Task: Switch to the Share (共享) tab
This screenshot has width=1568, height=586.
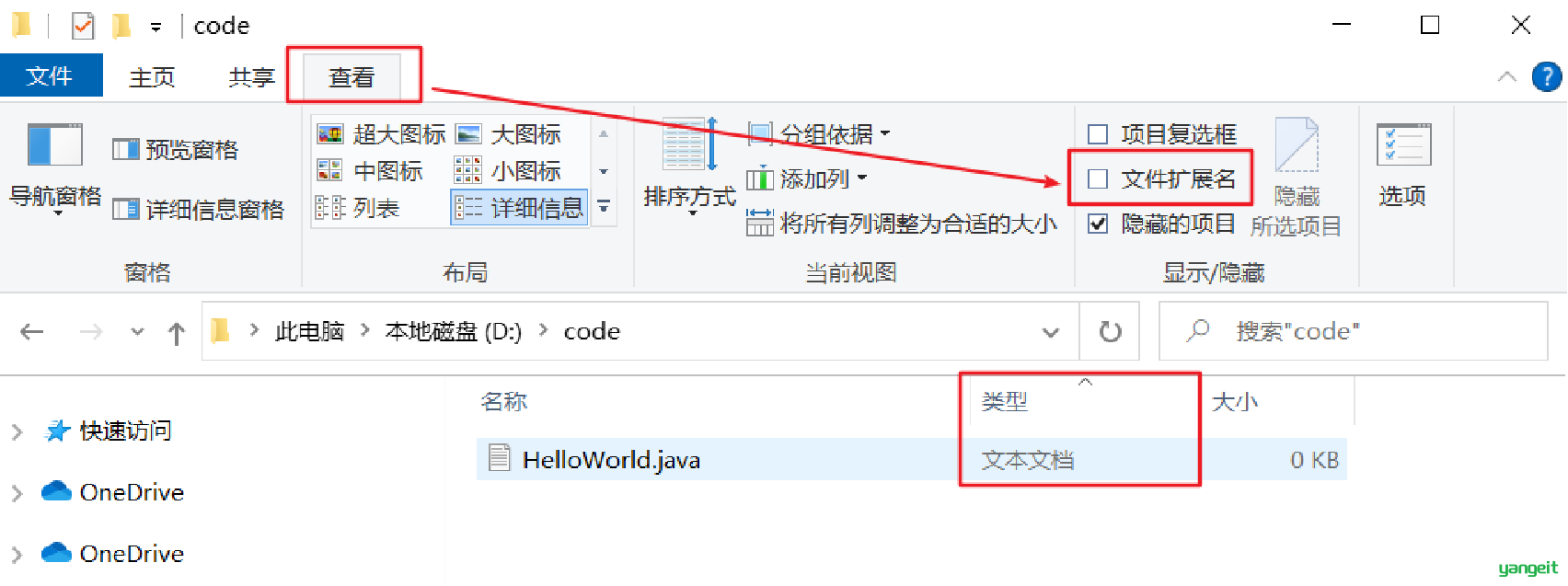Action: (251, 77)
